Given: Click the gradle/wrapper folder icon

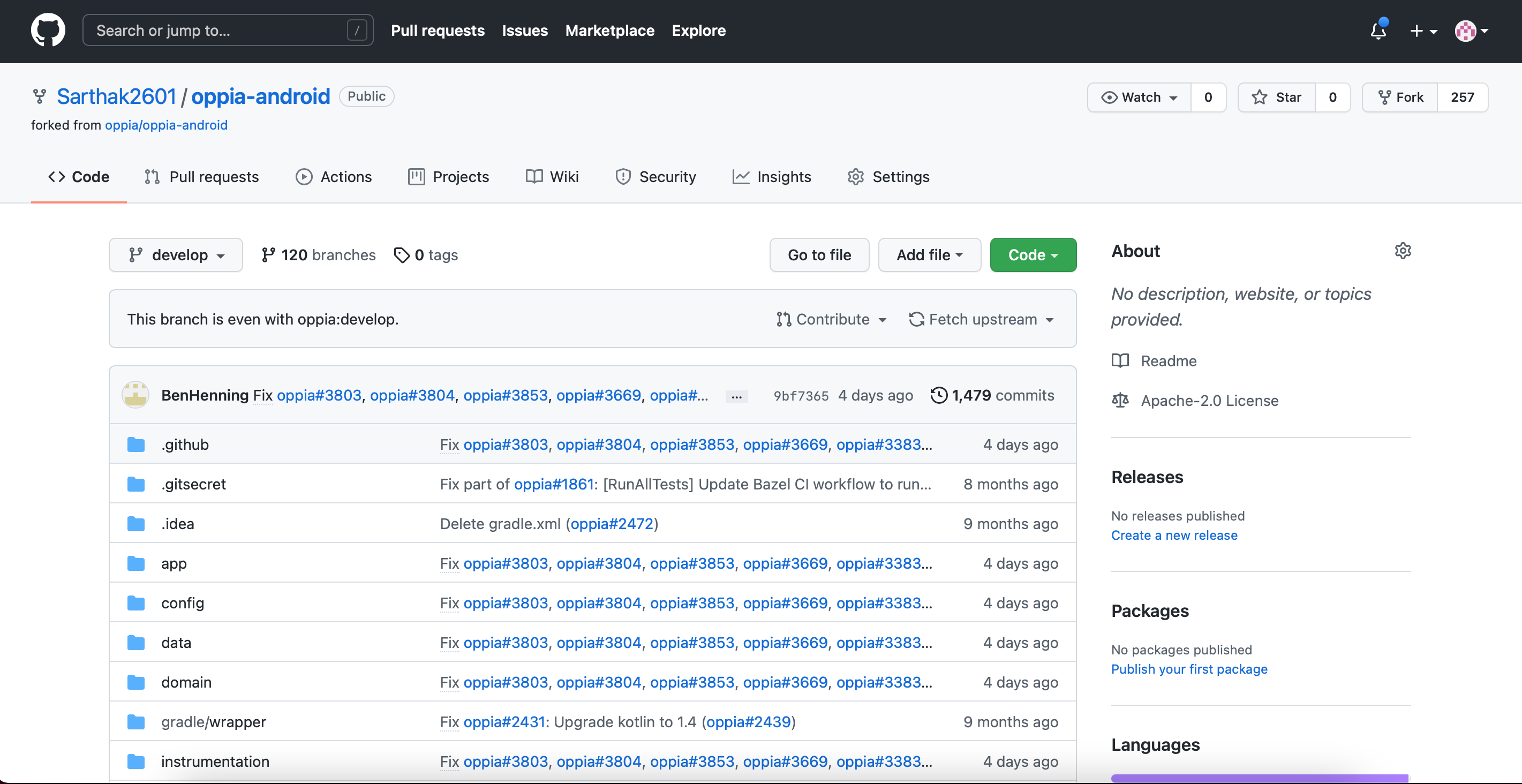Looking at the screenshot, I should click(x=136, y=721).
